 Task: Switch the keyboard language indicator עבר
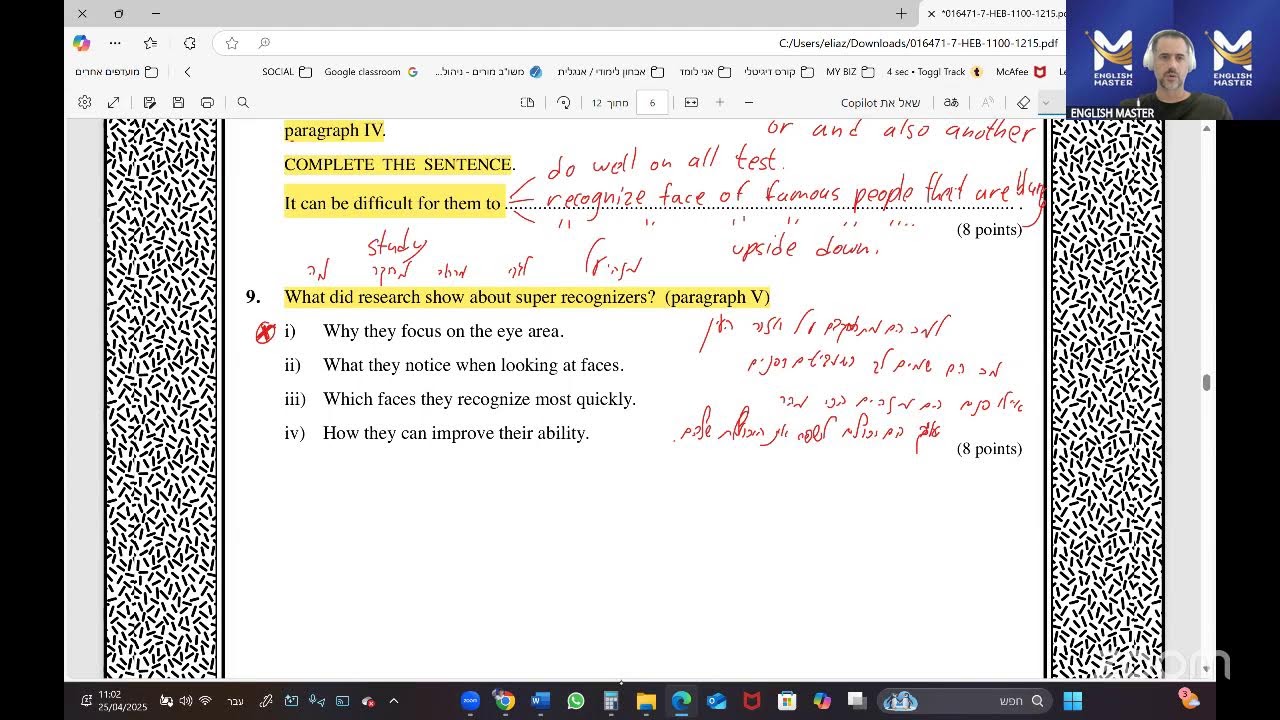pyautogui.click(x=236, y=701)
